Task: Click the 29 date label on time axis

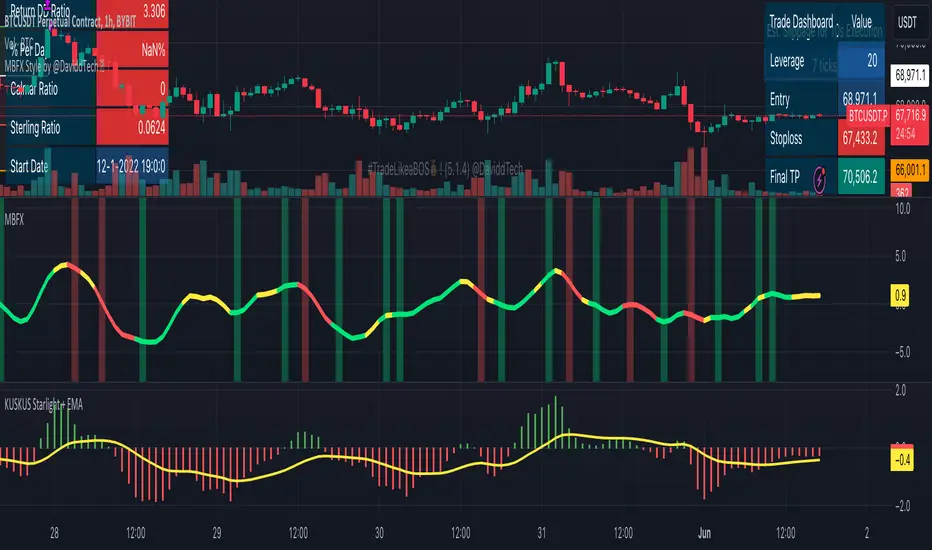Action: pos(216,533)
